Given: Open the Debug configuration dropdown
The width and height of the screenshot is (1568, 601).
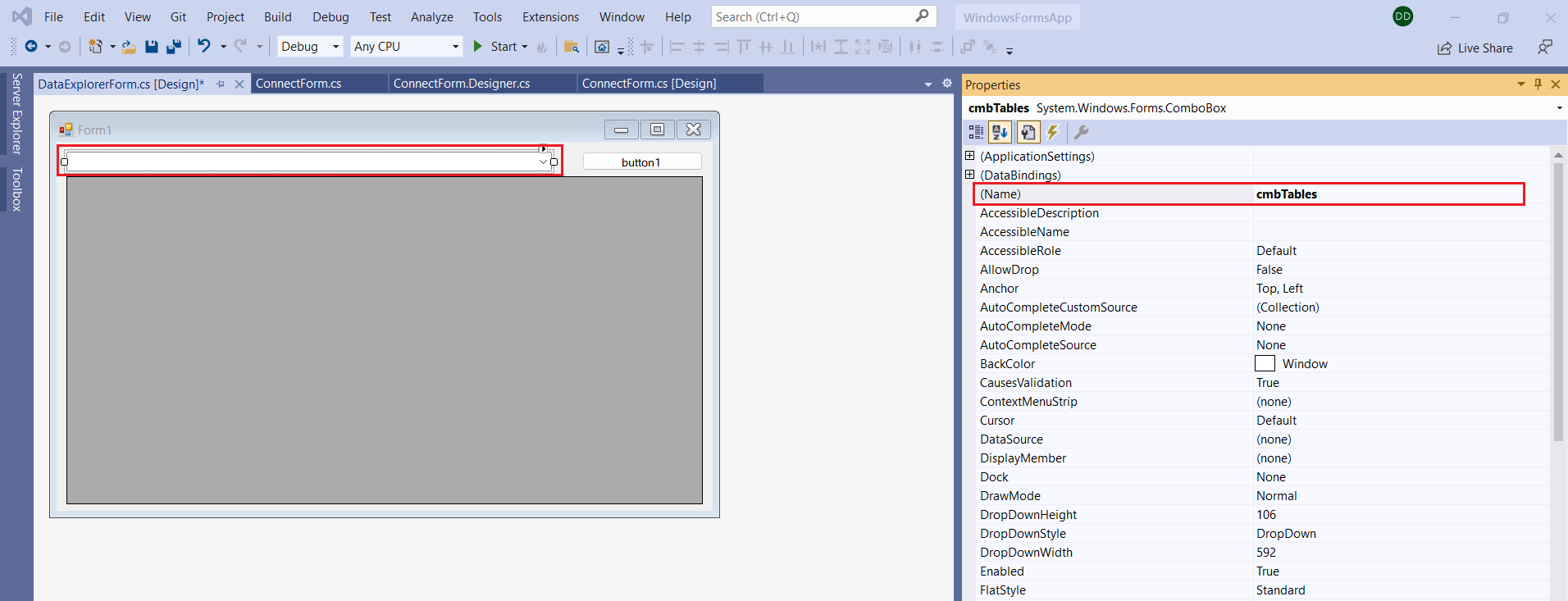Looking at the screenshot, I should click(310, 47).
